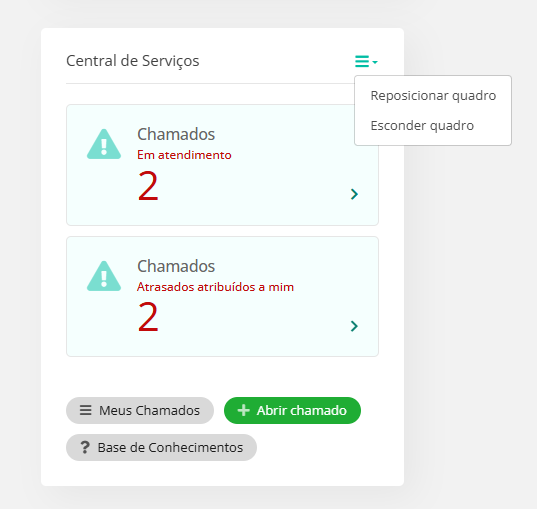Click the red count 2 under Em atendimento
This screenshot has height=509, width=537.
tap(148, 186)
